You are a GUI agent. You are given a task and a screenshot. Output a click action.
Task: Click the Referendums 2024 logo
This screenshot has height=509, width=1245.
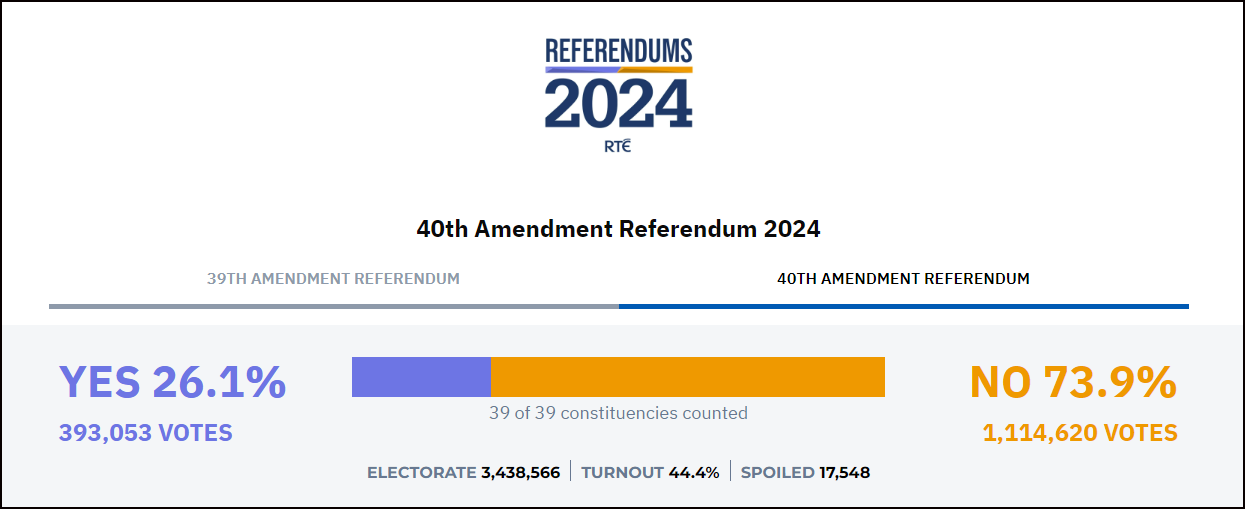click(x=619, y=96)
